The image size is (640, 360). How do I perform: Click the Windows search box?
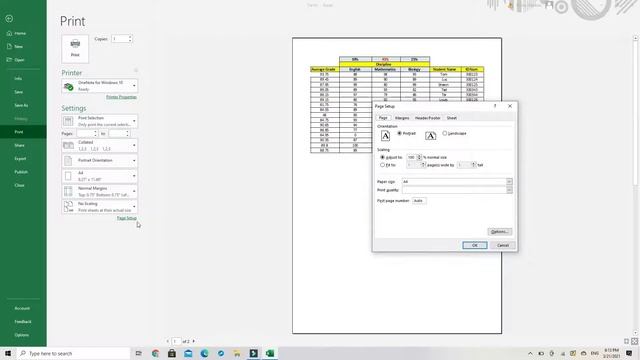click(x=73, y=353)
